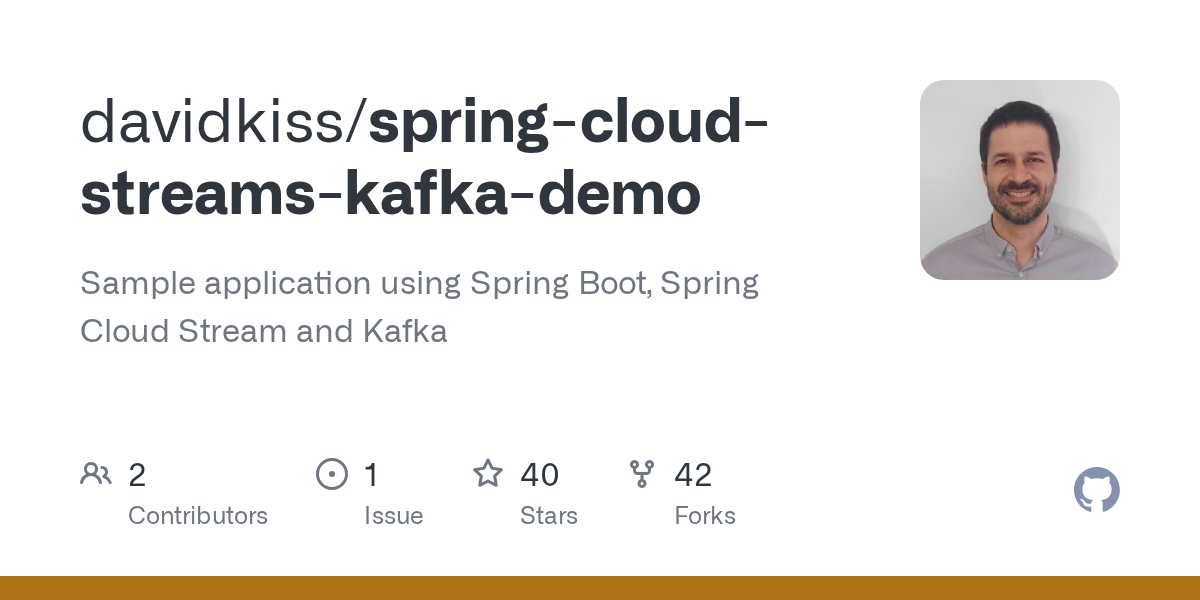This screenshot has width=1200, height=600.
Task: Click the "Issue" label
Action: pos(394,516)
